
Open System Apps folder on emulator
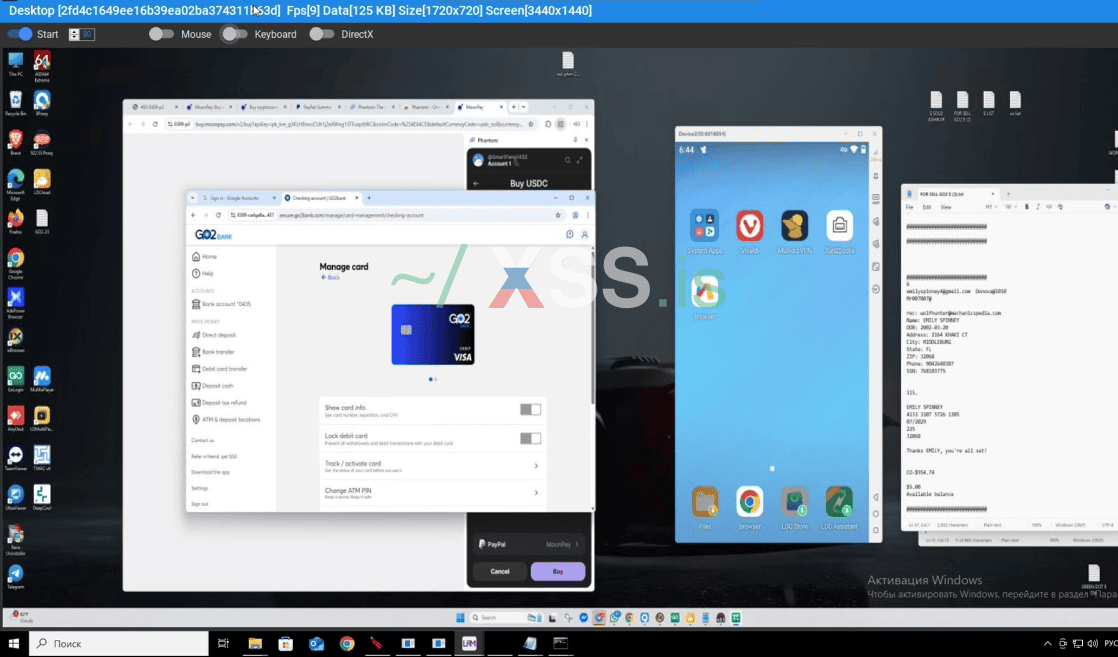[704, 226]
